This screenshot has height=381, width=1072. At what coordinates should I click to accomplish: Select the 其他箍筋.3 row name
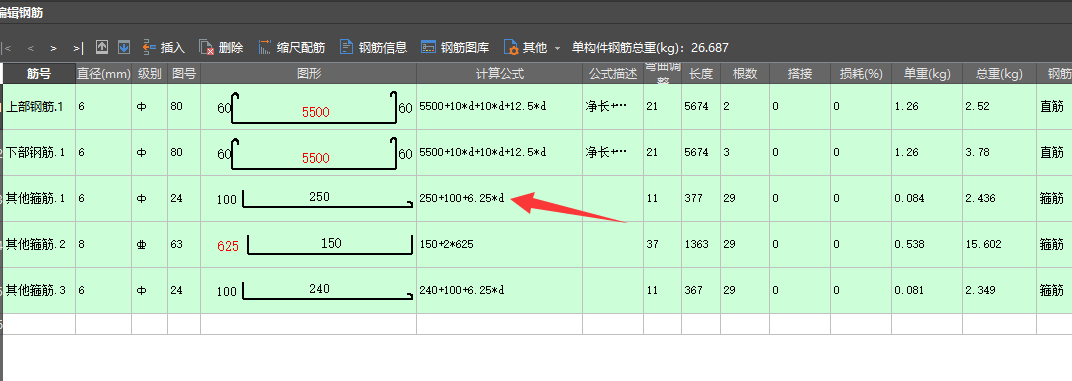[39, 290]
